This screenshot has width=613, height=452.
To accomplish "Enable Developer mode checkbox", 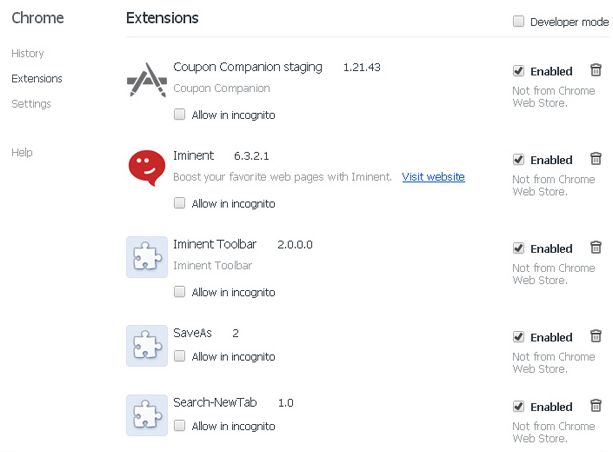I will tap(518, 21).
